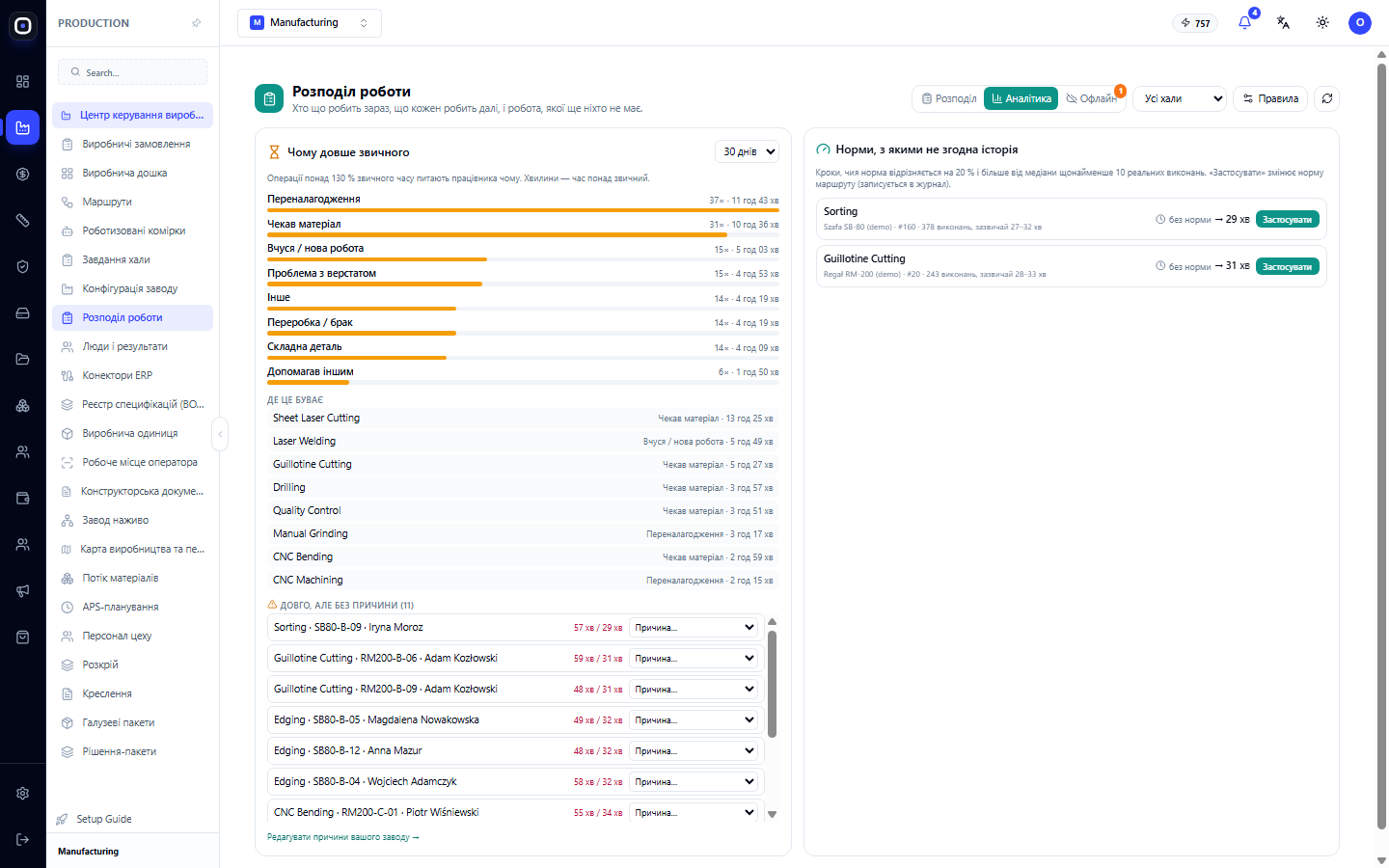Click the 757 credits badge
The image size is (1389, 868).
[1196, 23]
